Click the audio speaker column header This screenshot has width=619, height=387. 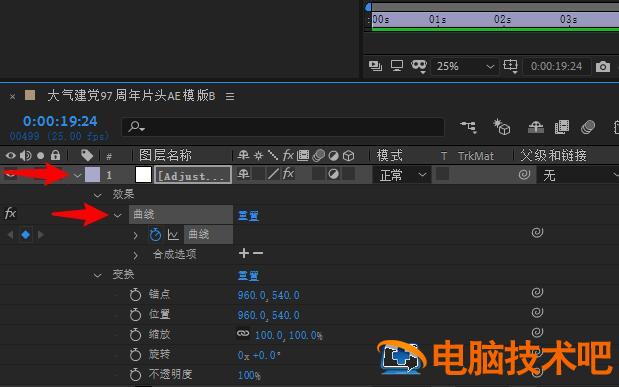26,156
